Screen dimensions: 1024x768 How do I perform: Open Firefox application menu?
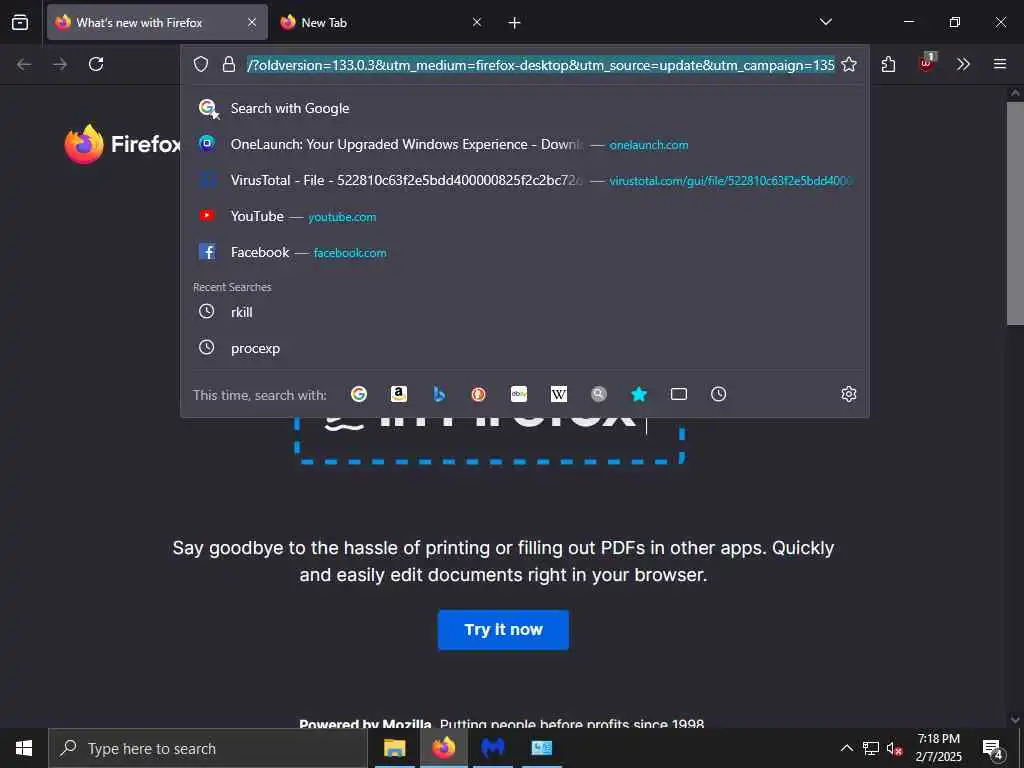point(1000,64)
